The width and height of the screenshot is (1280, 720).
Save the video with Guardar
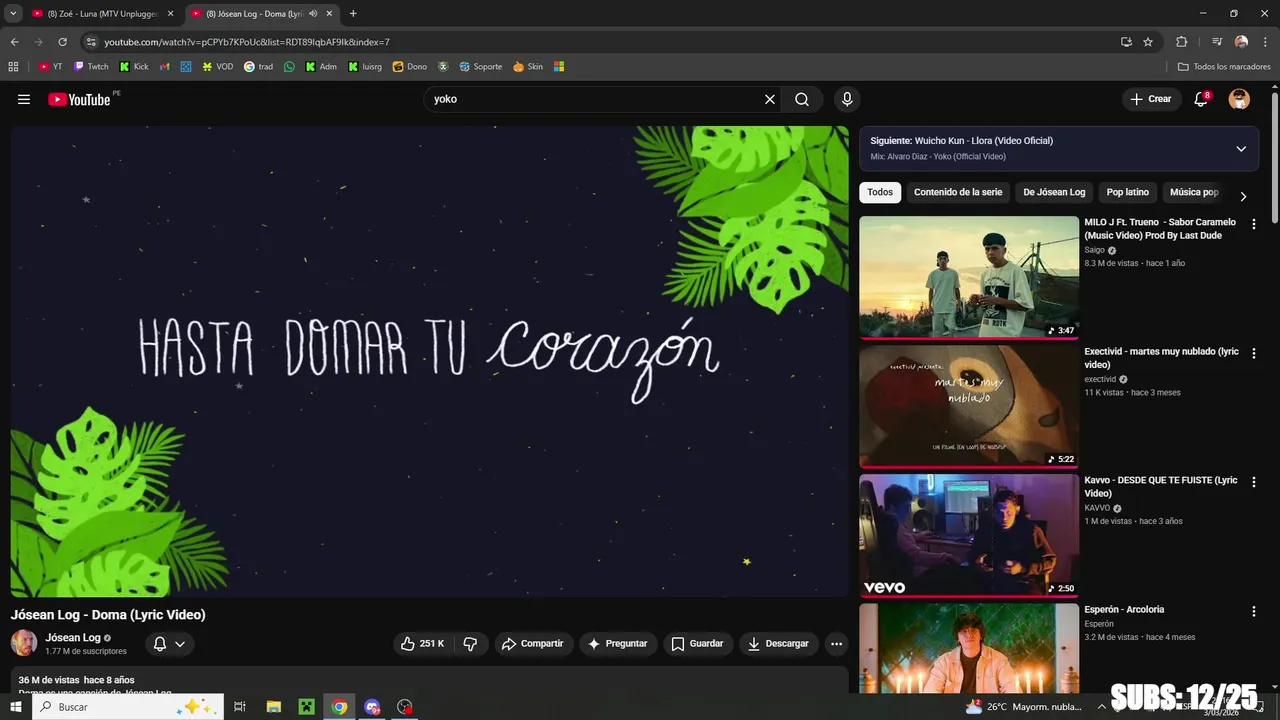point(697,644)
